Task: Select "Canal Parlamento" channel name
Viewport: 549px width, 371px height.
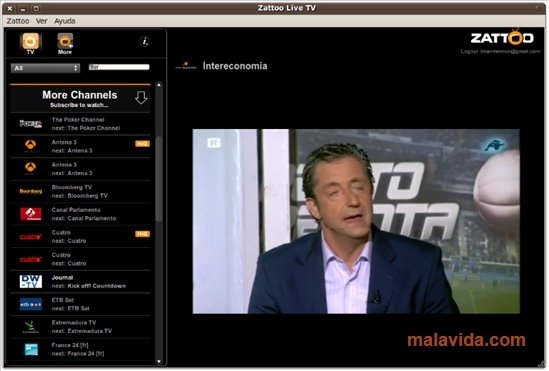Action: pyautogui.click(x=76, y=210)
